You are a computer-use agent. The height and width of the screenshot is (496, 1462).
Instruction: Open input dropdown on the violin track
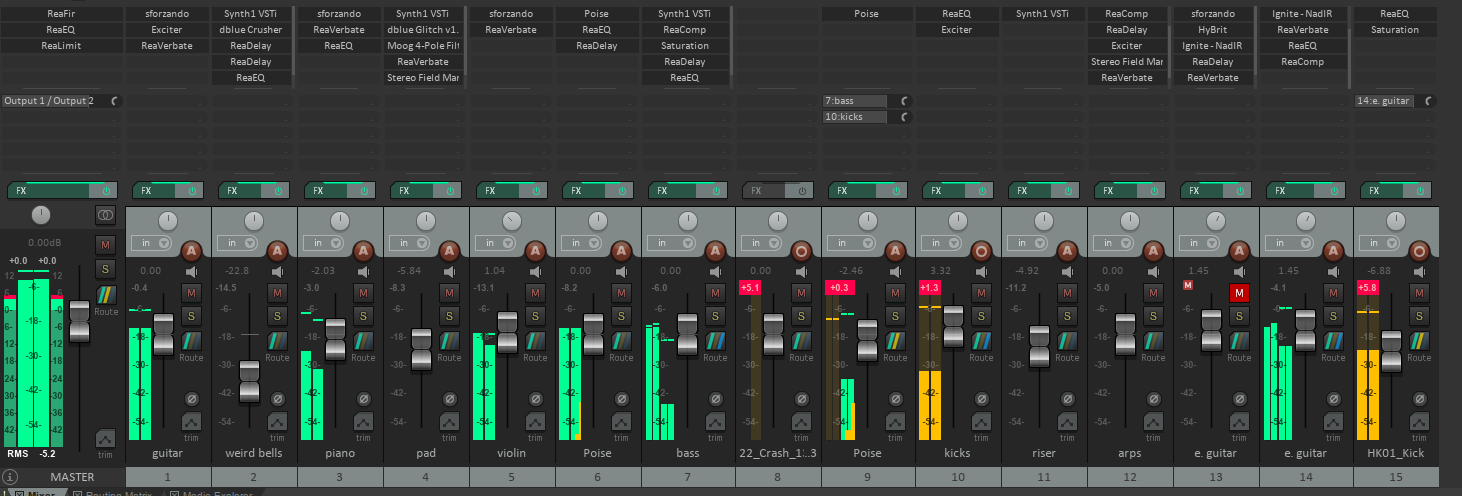[496, 242]
